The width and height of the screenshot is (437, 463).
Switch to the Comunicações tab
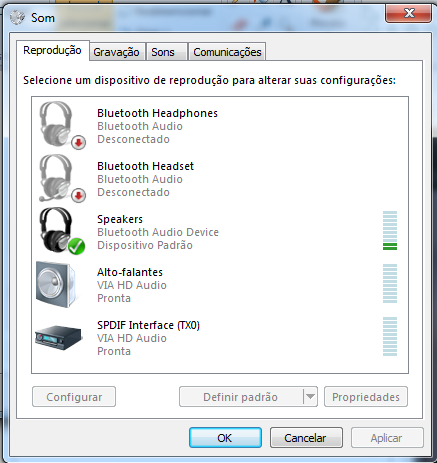click(227, 52)
